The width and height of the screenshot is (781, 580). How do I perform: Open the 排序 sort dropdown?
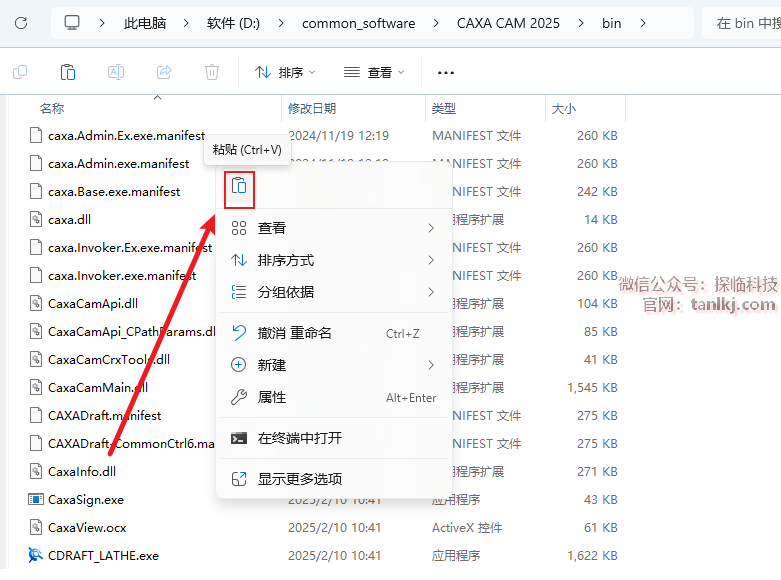(x=285, y=72)
